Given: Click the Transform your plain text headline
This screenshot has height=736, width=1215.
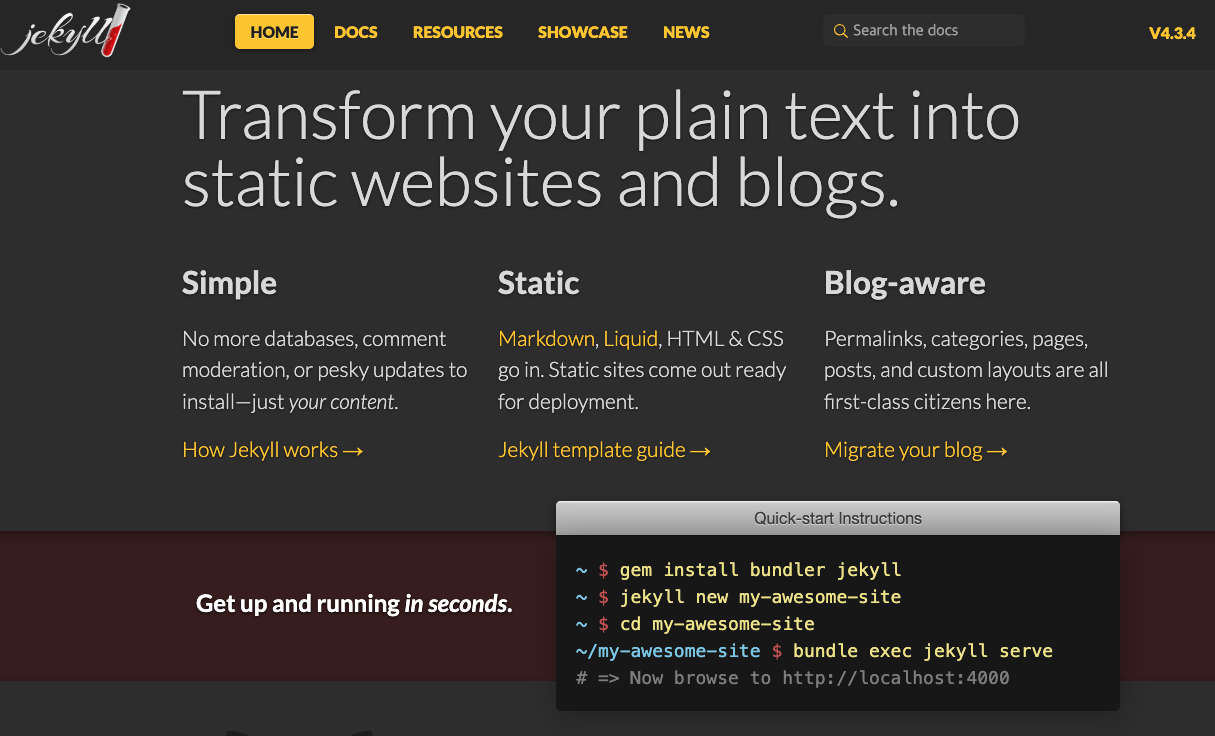Looking at the screenshot, I should (601, 149).
